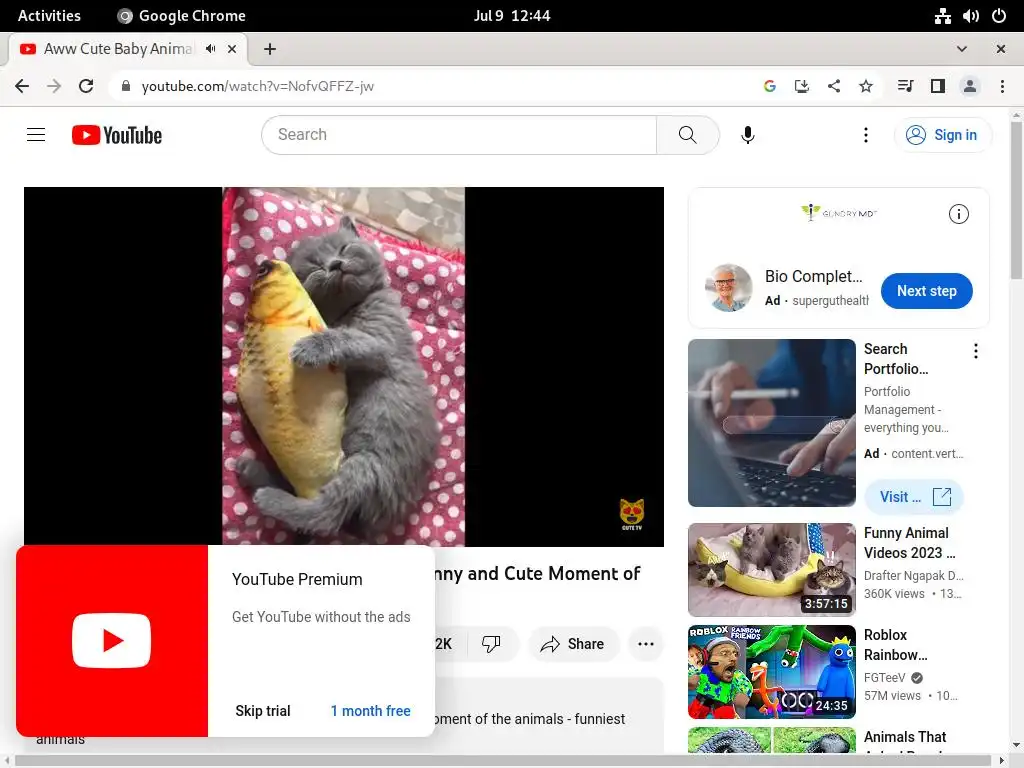Click Skip trial in Premium popup
Screen dimensions: 1024x768
pos(263,711)
